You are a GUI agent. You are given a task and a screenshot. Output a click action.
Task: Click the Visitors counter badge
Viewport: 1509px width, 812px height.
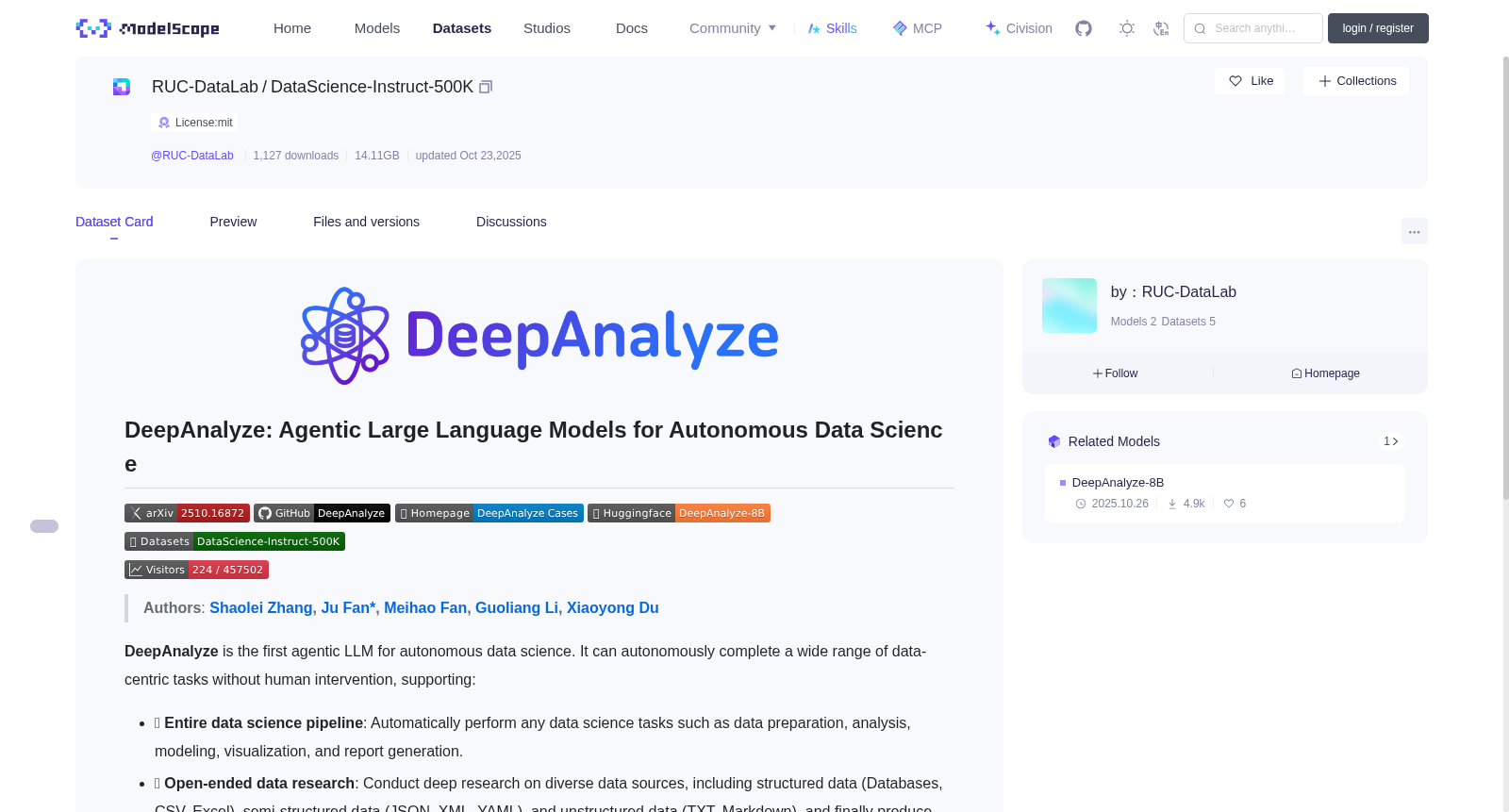pyautogui.click(x=196, y=570)
